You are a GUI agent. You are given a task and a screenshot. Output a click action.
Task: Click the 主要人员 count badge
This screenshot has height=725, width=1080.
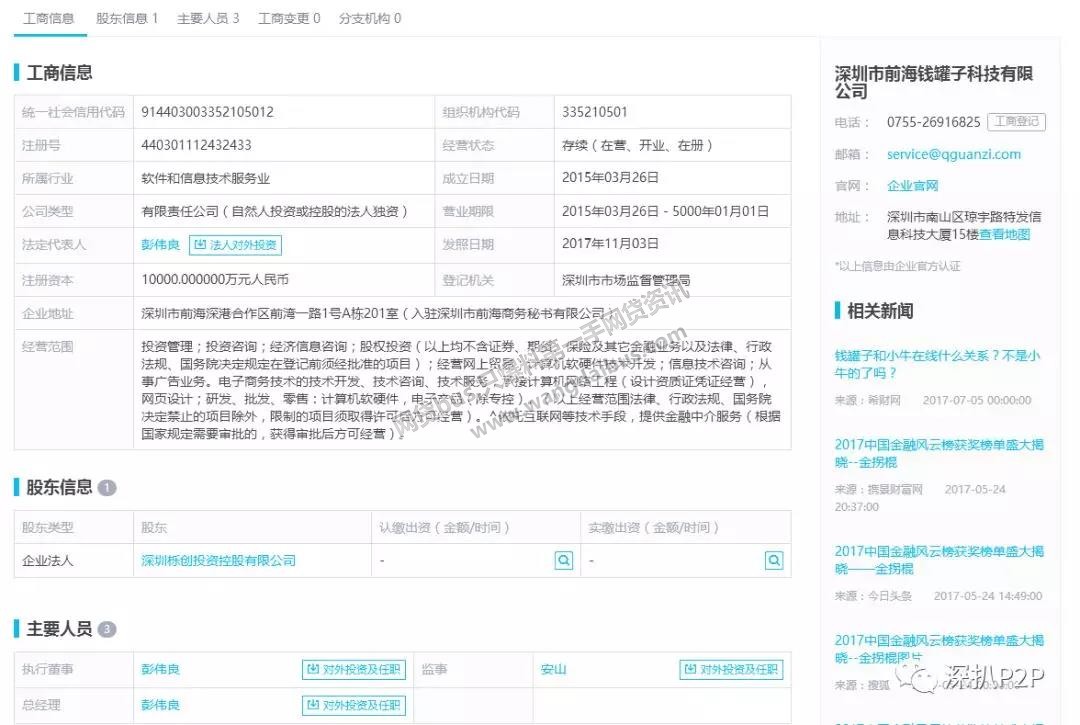[107, 629]
